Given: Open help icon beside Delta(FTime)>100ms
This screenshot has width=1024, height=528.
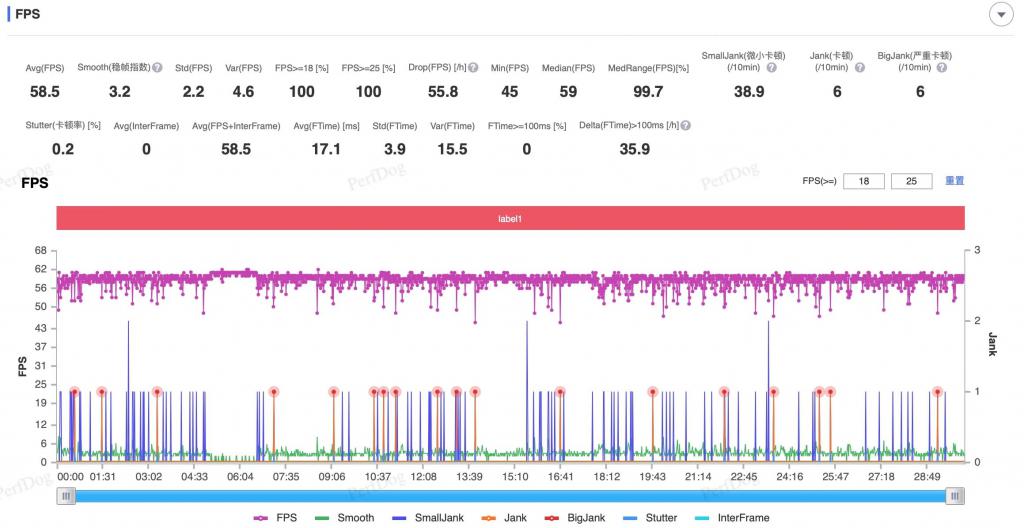Looking at the screenshot, I should tap(686, 125).
